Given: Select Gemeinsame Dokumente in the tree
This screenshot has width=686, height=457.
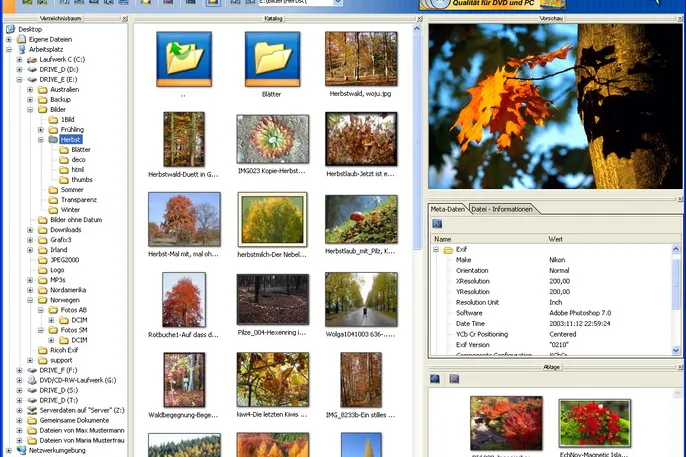Looking at the screenshot, I should (74, 420).
